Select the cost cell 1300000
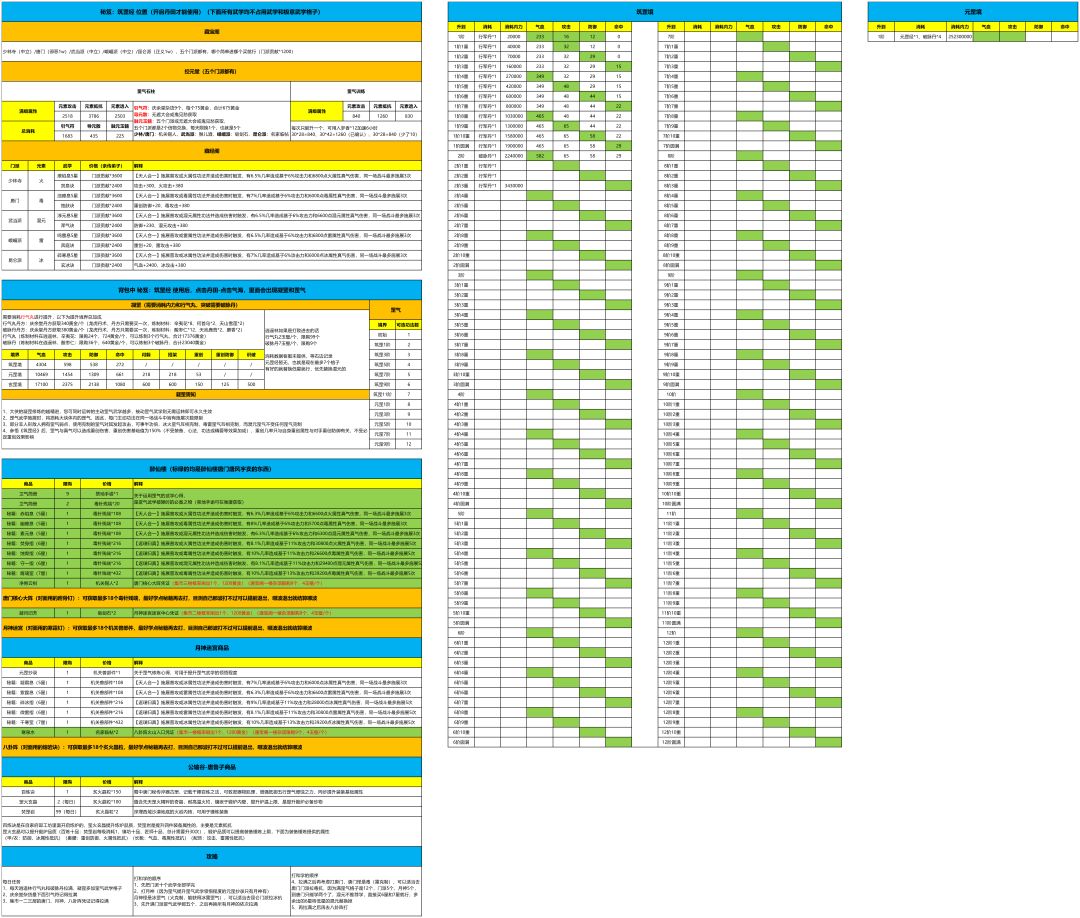This screenshot has width=1080, height=918. pyautogui.click(x=514, y=126)
